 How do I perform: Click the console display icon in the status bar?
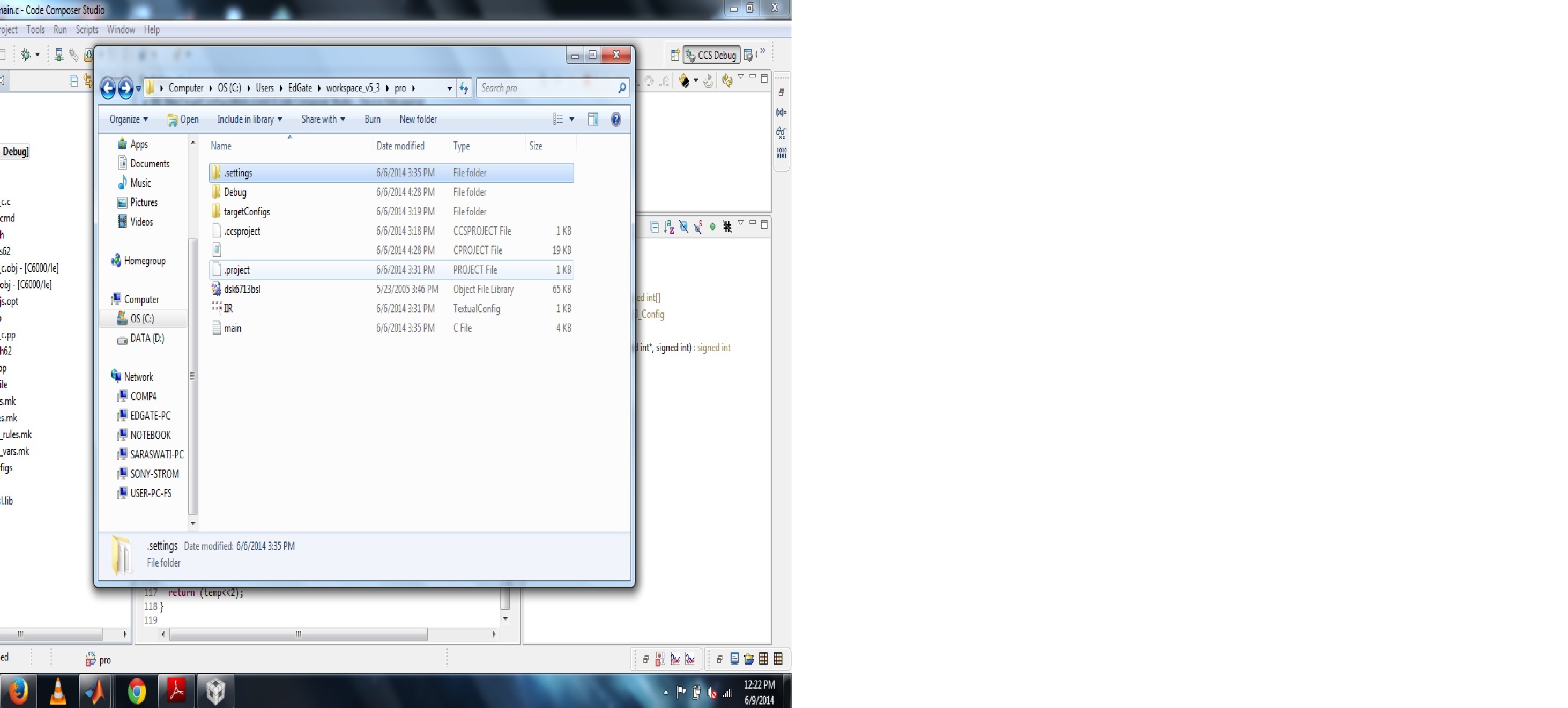tap(735, 659)
